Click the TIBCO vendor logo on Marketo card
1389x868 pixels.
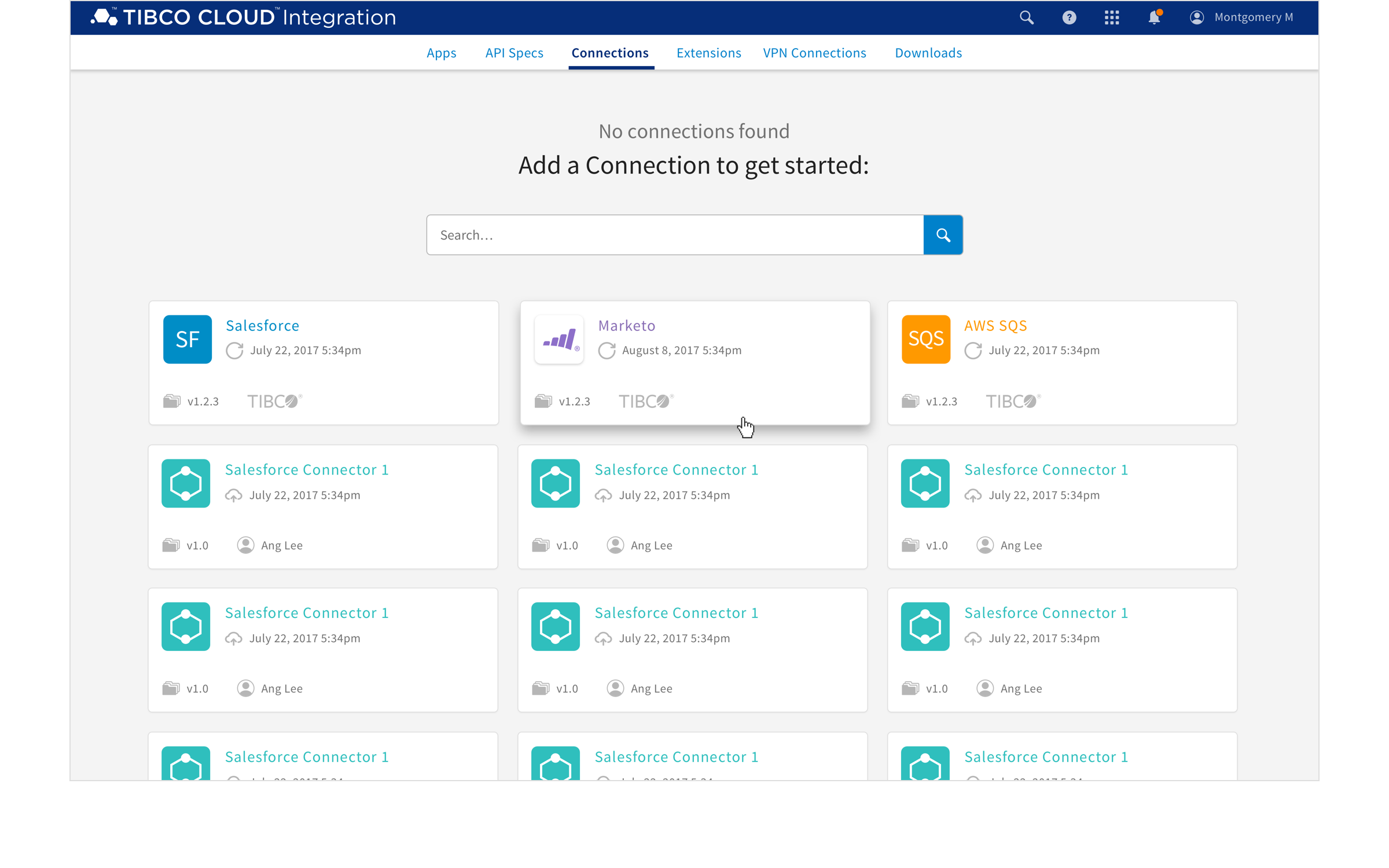coord(646,401)
